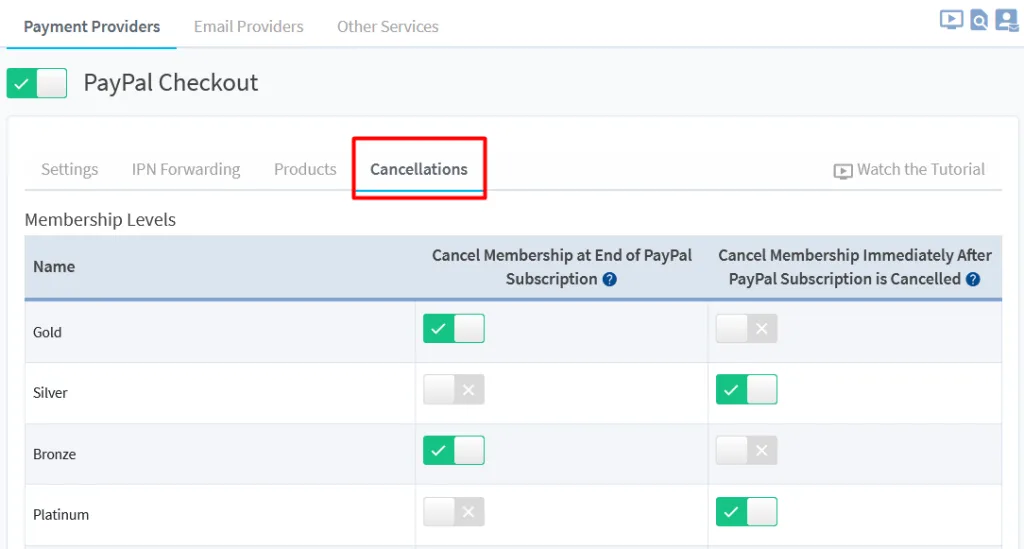Open the IPN Forwarding sub-tab
The height and width of the screenshot is (549, 1024).
click(186, 170)
